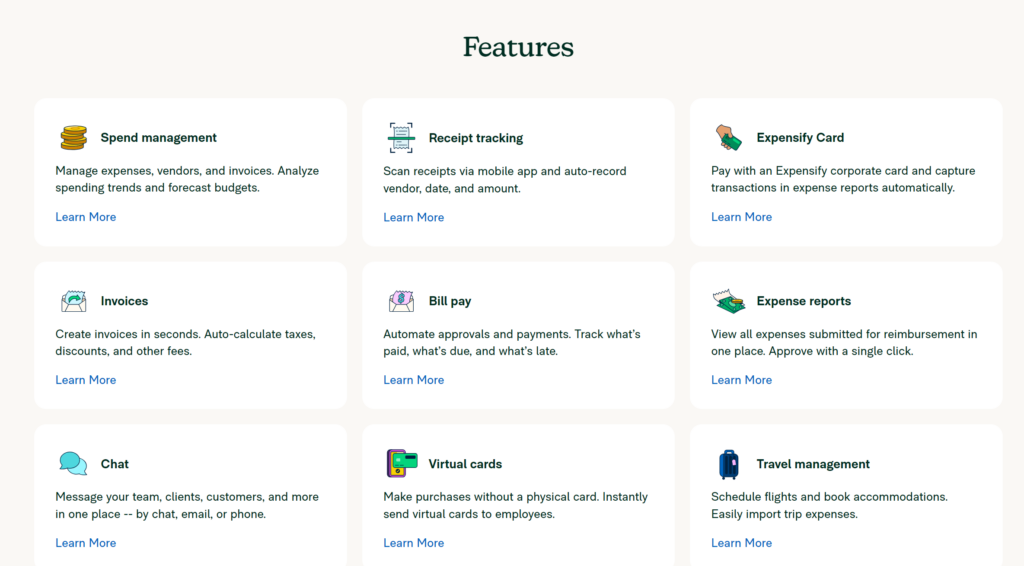This screenshot has height=566, width=1024.
Task: Open Learn More under Spend management
Action: (x=86, y=217)
